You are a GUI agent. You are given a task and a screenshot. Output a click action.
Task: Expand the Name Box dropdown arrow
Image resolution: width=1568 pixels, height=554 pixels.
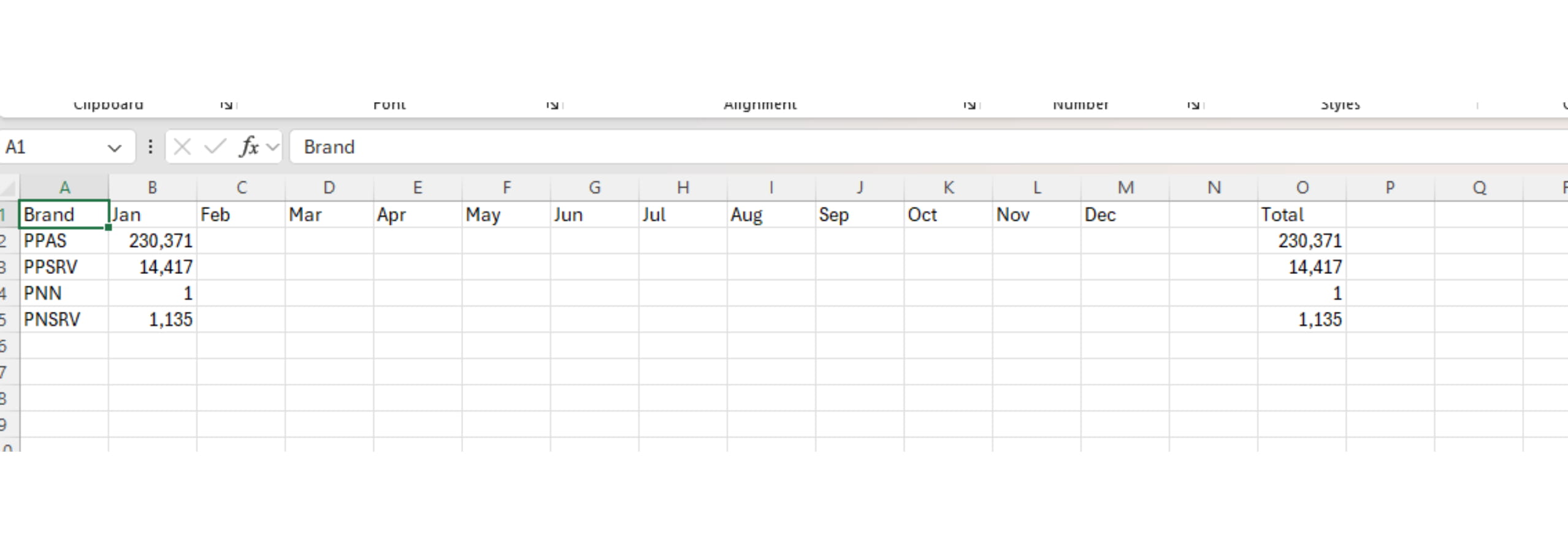(x=114, y=148)
